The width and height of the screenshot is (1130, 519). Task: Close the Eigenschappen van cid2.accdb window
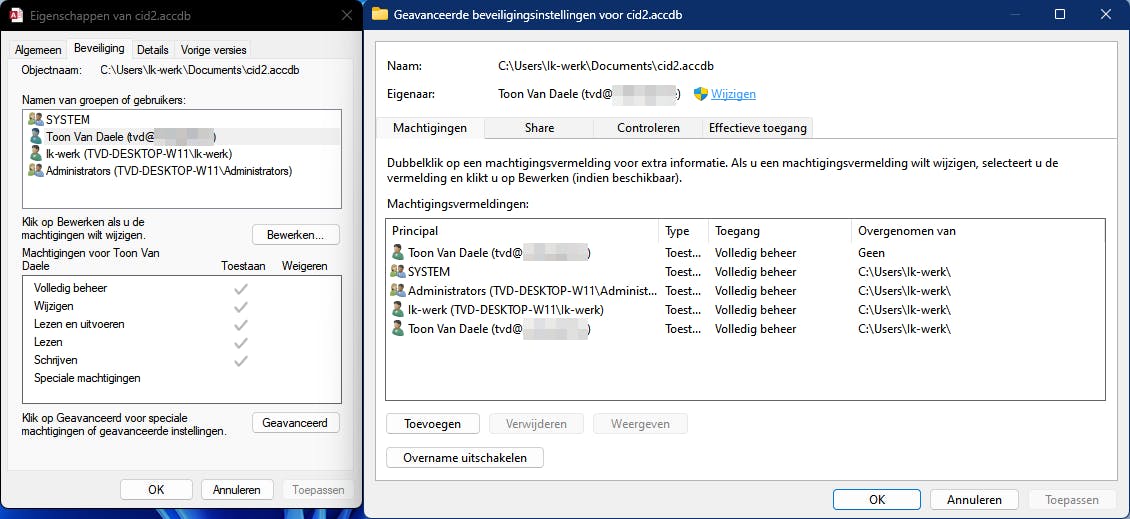coord(347,15)
